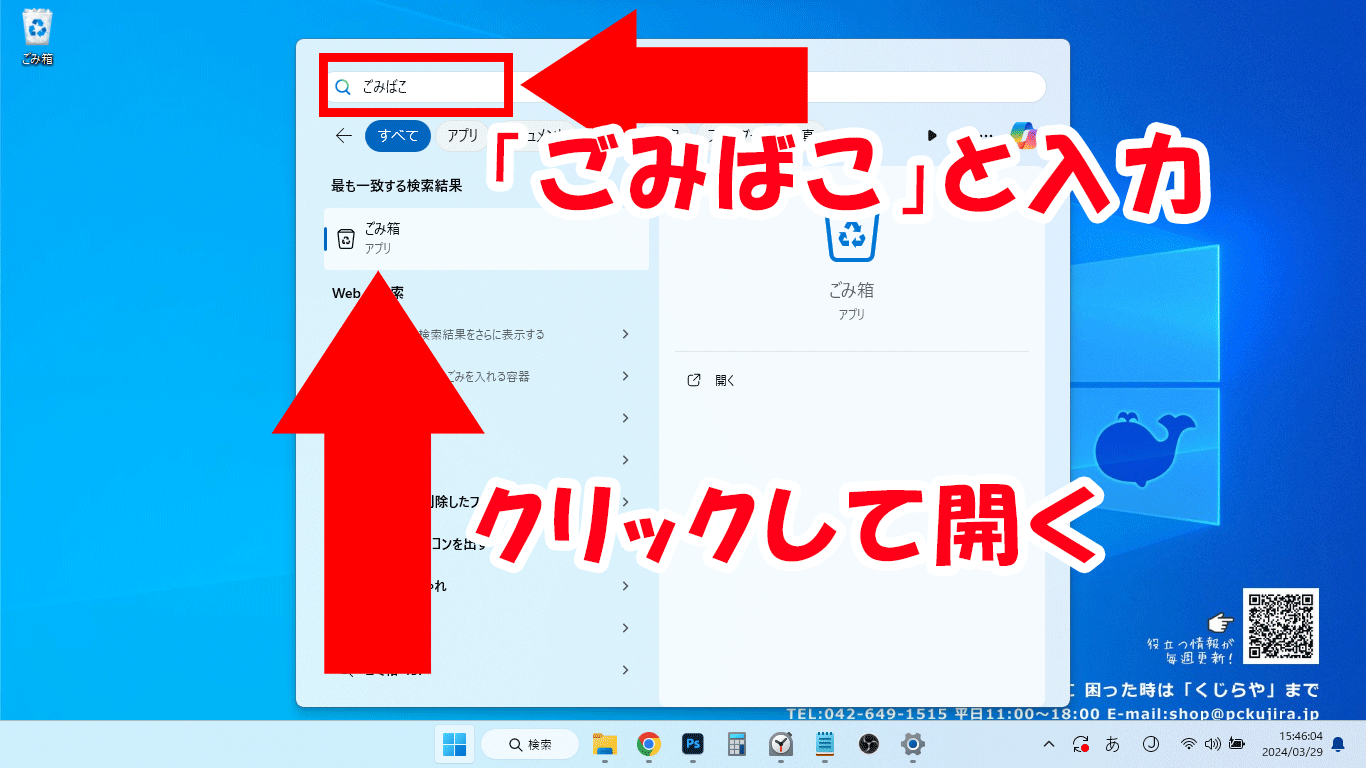Viewport: 1366px width, 768px height.
Task: Open the three-dots more options in the search panel
Action: coord(988,135)
